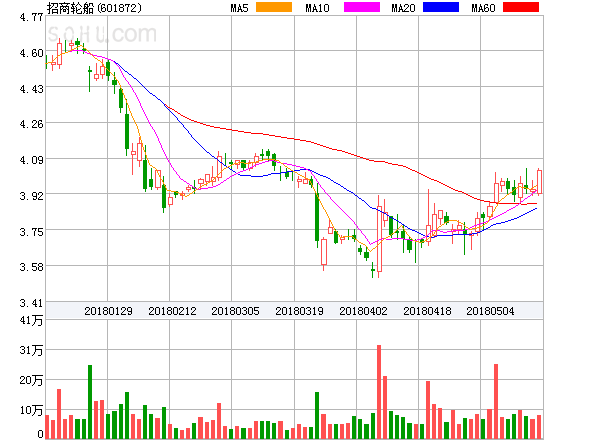Click the 20180504 date label
Screen dimensions: 600x440
tap(490, 311)
